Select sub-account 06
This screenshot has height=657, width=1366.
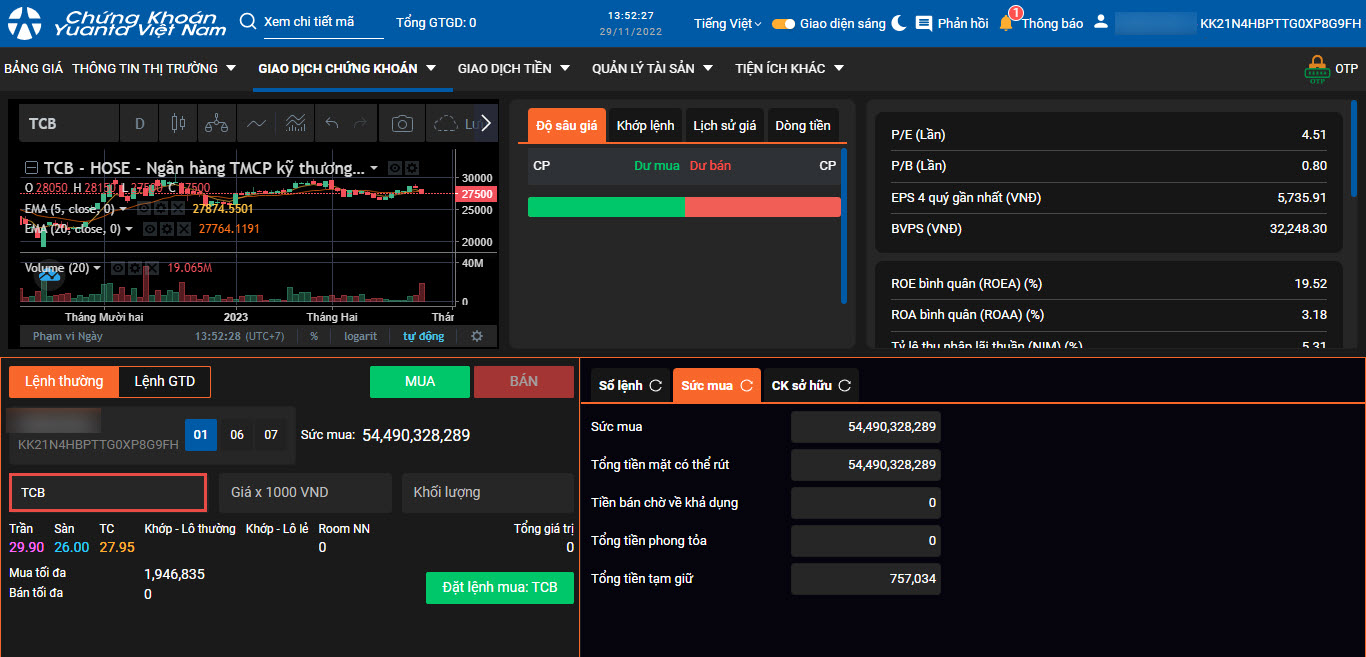click(x=237, y=435)
